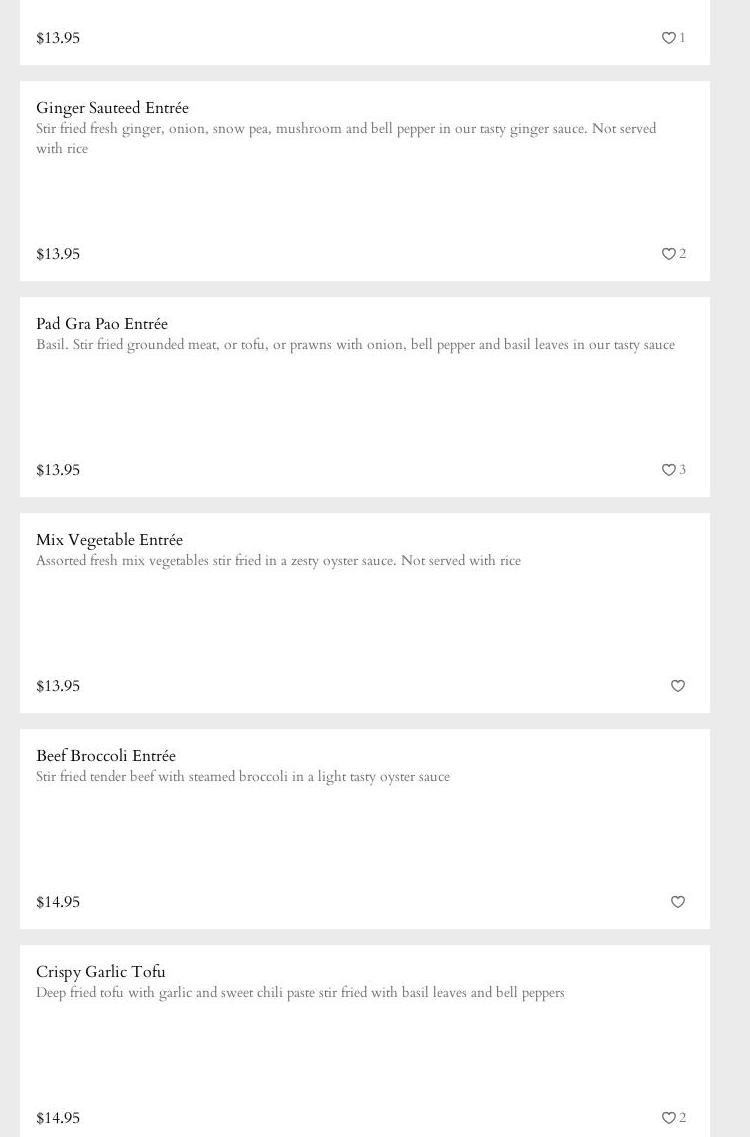This screenshot has height=1137, width=750.
Task: Heart the Beef Broccoli Entrée
Action: point(678,902)
